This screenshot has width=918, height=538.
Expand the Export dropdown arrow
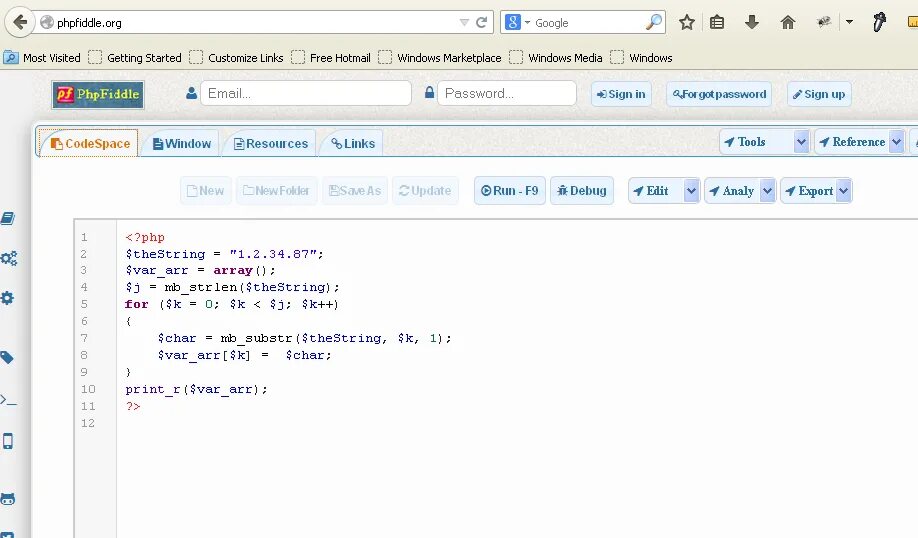pos(844,191)
